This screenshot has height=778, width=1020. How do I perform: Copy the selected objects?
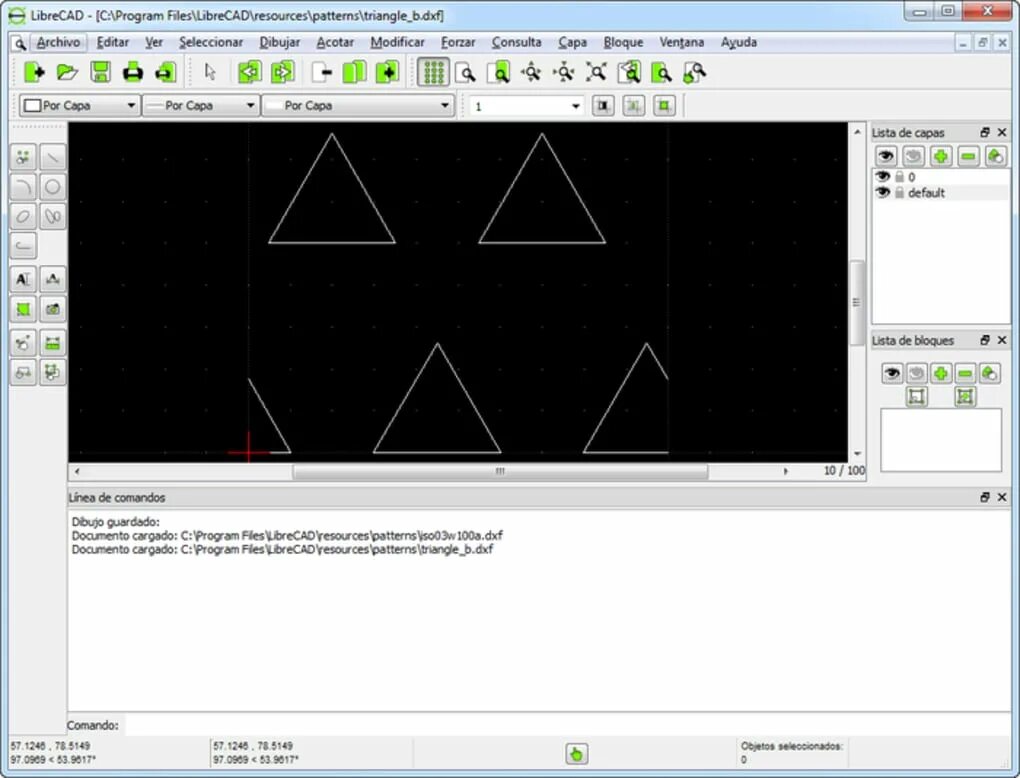click(355, 72)
